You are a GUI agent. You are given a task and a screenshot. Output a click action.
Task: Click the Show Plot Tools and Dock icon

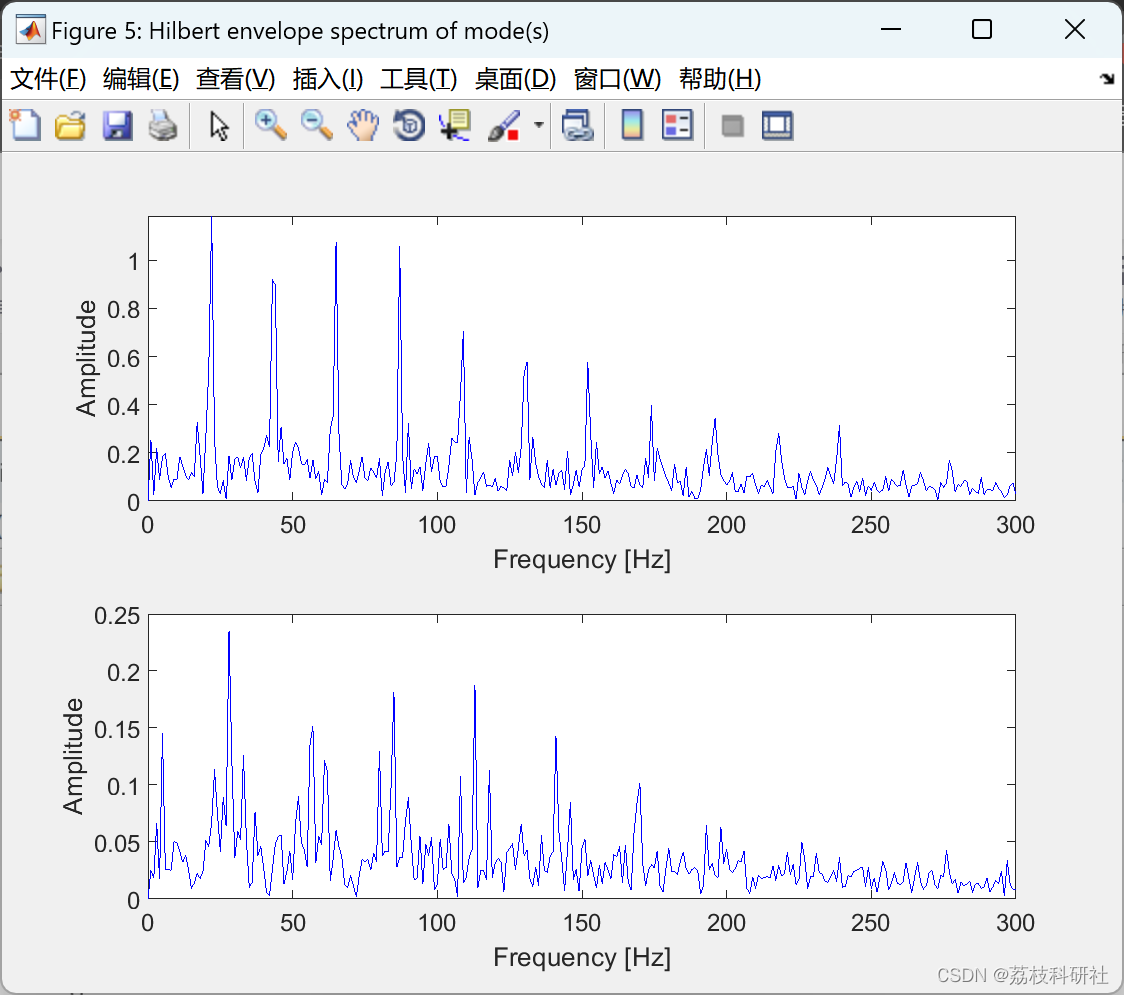click(x=778, y=125)
